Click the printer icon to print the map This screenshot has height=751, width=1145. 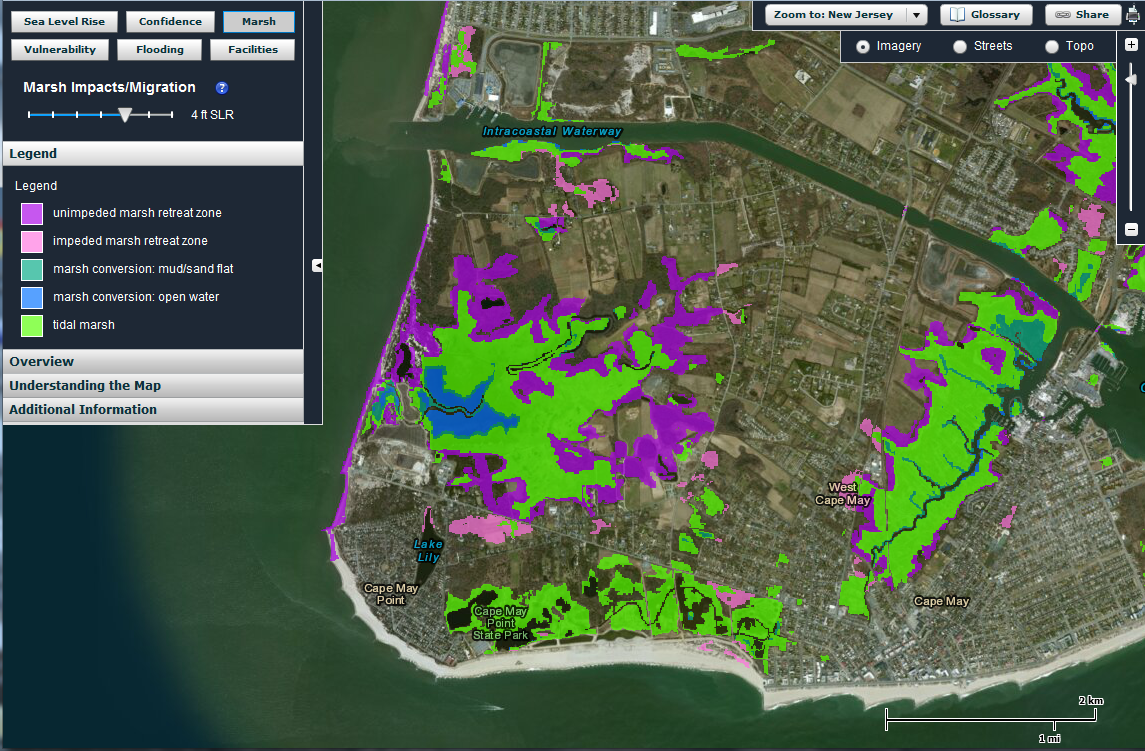coord(1133,15)
